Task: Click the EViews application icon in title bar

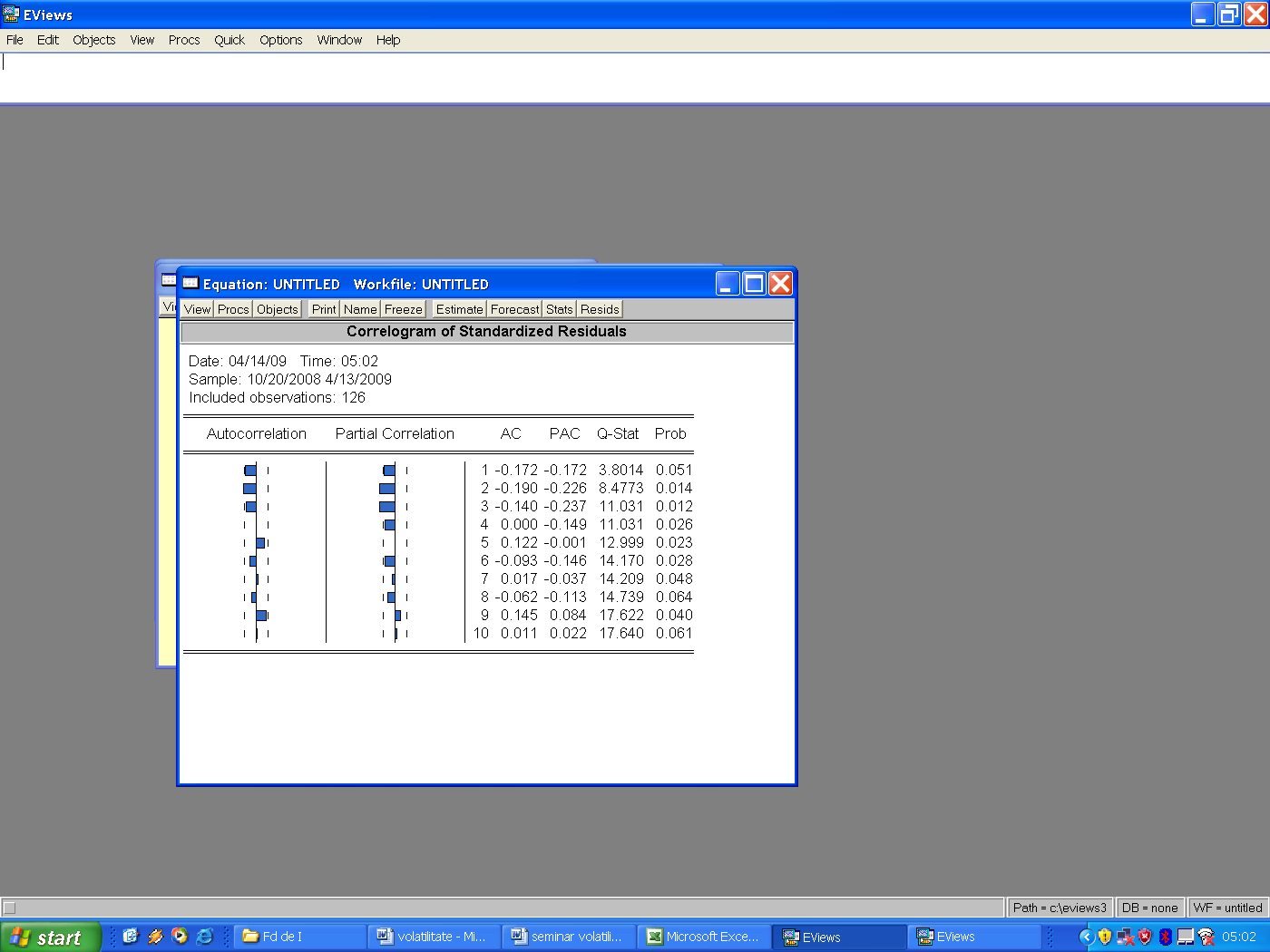Action: [11, 15]
